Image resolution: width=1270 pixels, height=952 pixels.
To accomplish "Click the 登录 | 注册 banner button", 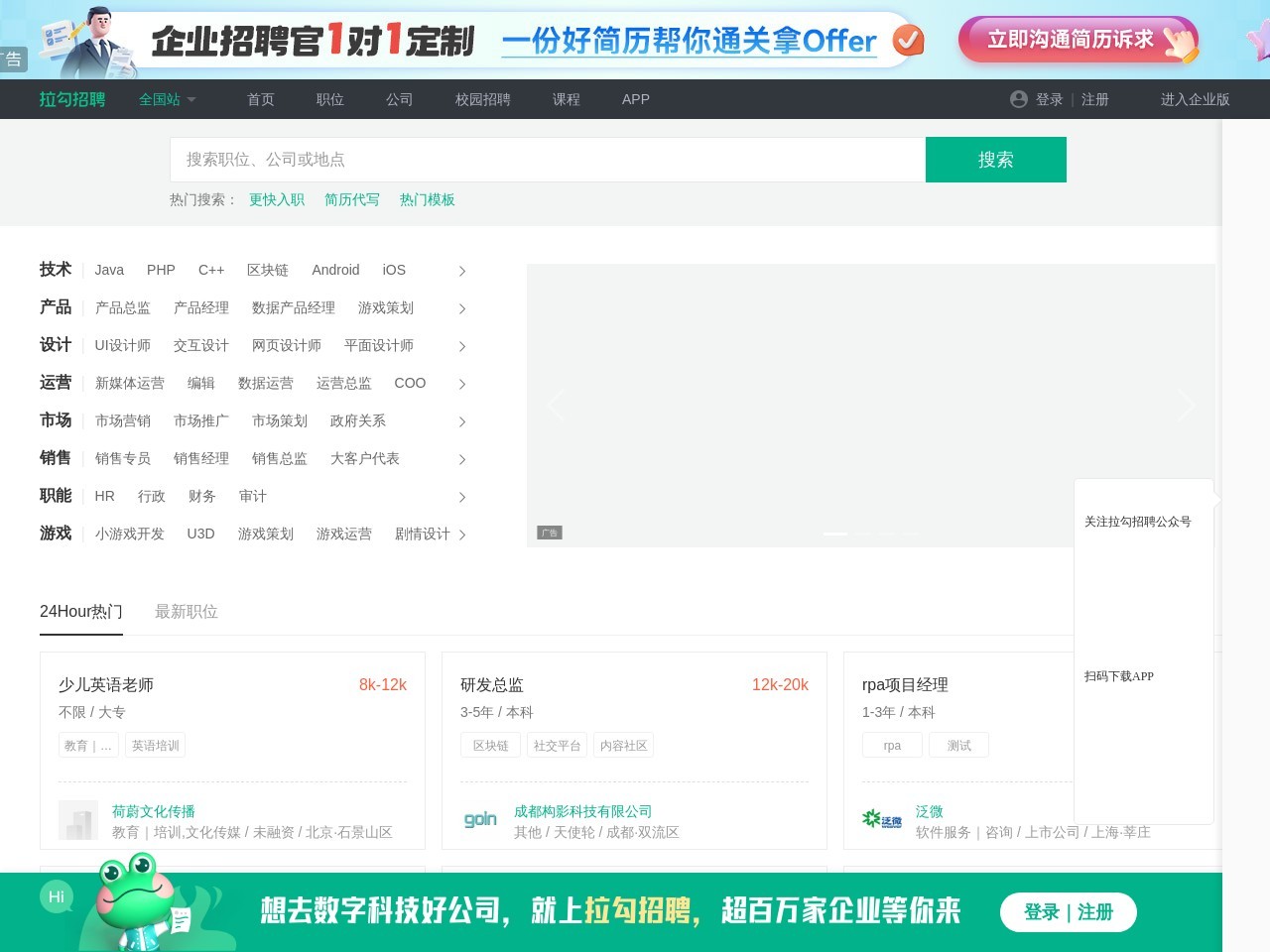I will (x=1069, y=912).
